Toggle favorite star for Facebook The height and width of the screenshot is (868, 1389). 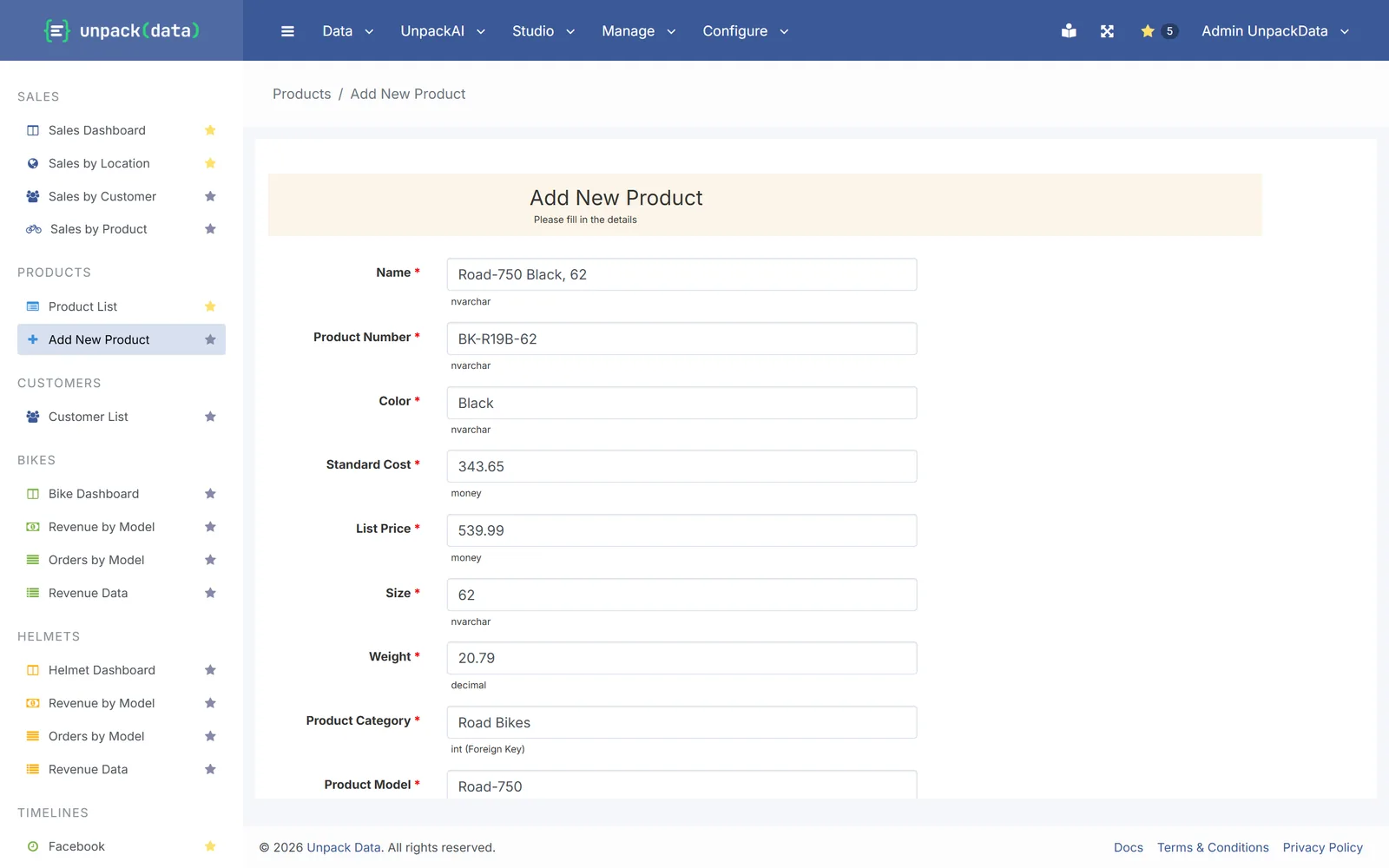[x=210, y=846]
